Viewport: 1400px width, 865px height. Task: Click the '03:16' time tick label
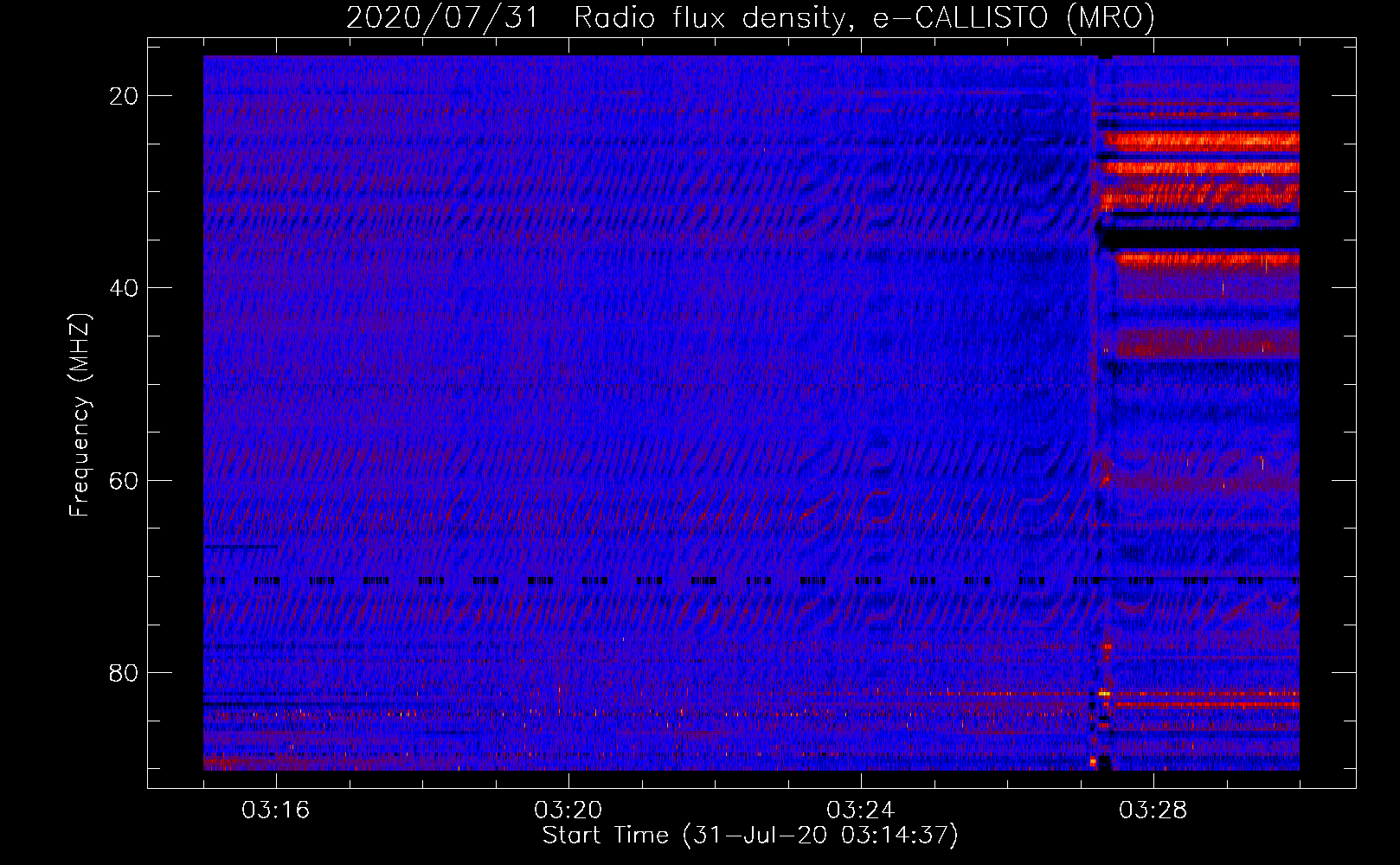(x=276, y=811)
